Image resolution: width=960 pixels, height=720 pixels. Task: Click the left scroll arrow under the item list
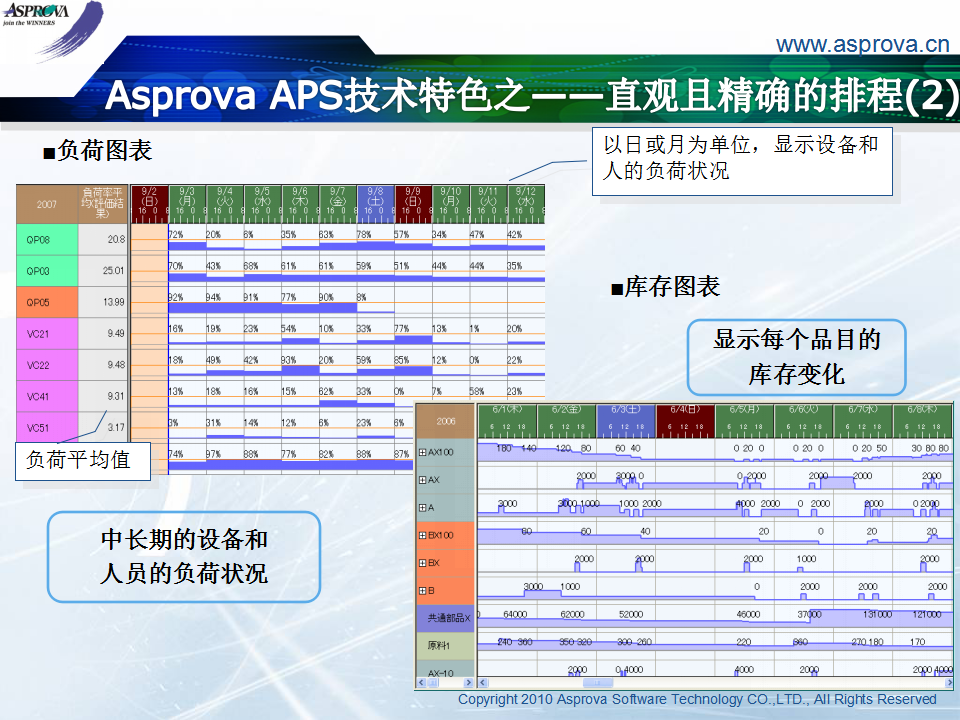[x=421, y=682]
